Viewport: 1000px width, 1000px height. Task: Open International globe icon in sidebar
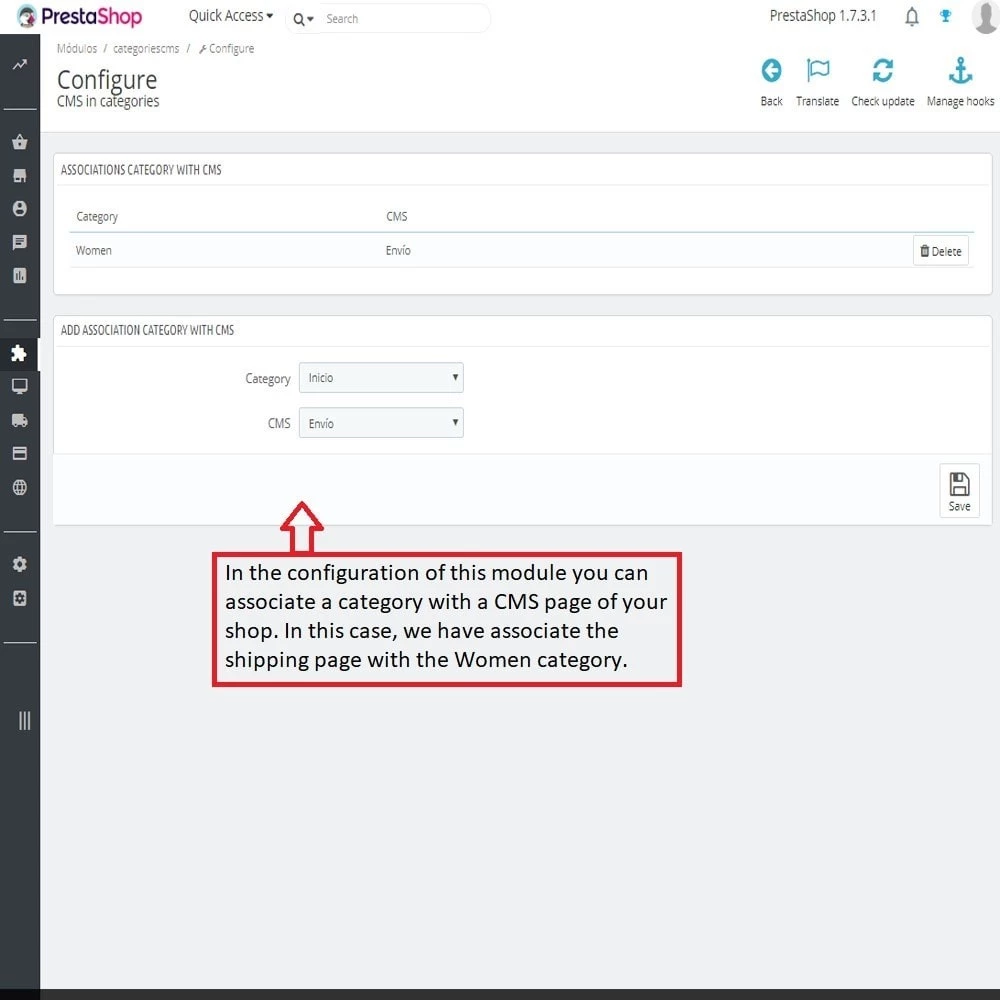click(20, 487)
